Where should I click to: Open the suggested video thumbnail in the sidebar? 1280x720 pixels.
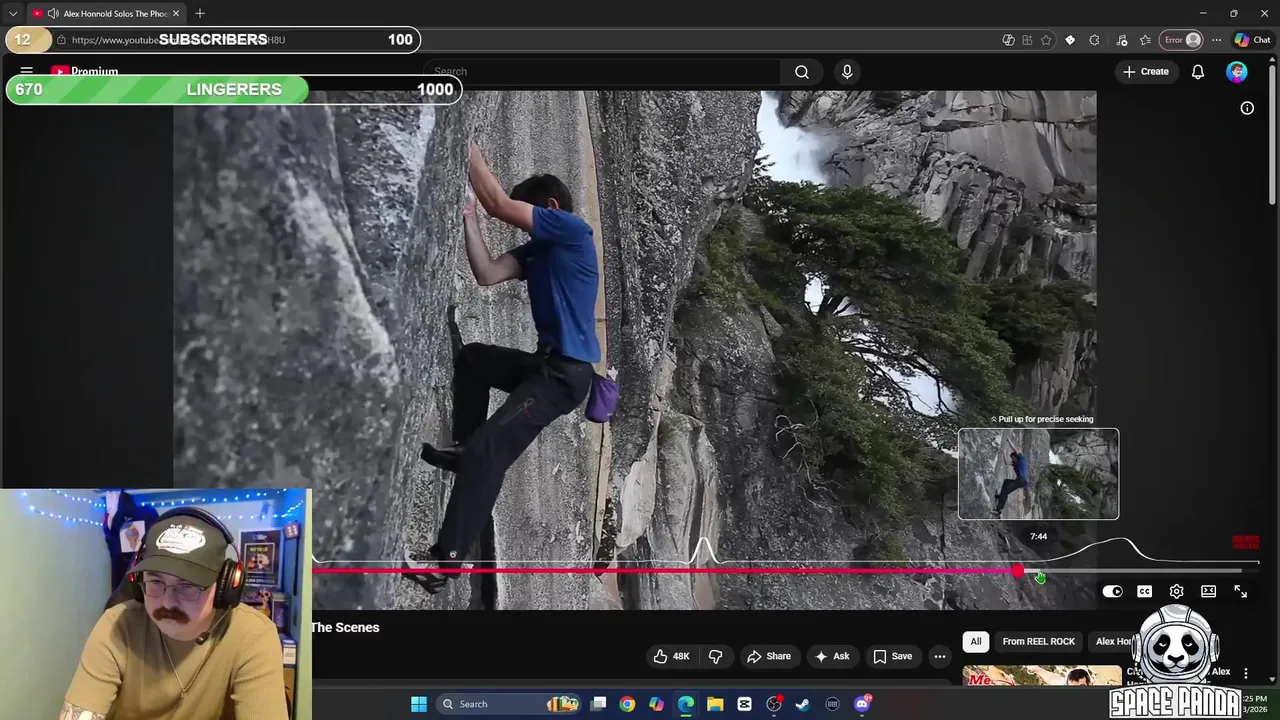point(1042,676)
